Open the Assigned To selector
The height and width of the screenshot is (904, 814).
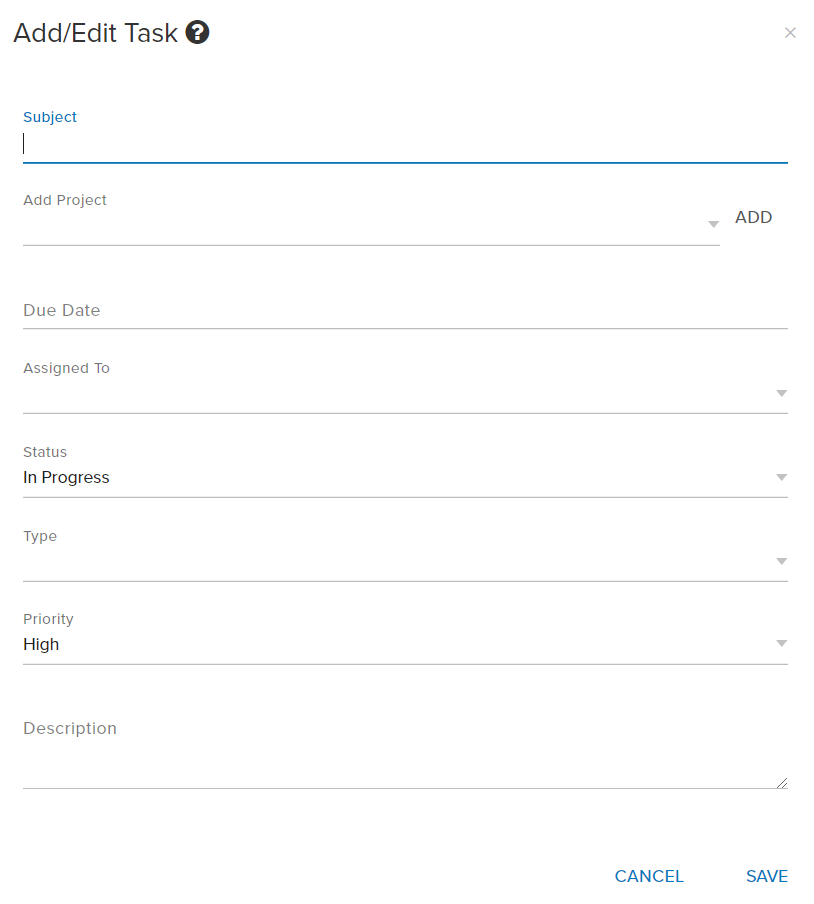[395, 394]
